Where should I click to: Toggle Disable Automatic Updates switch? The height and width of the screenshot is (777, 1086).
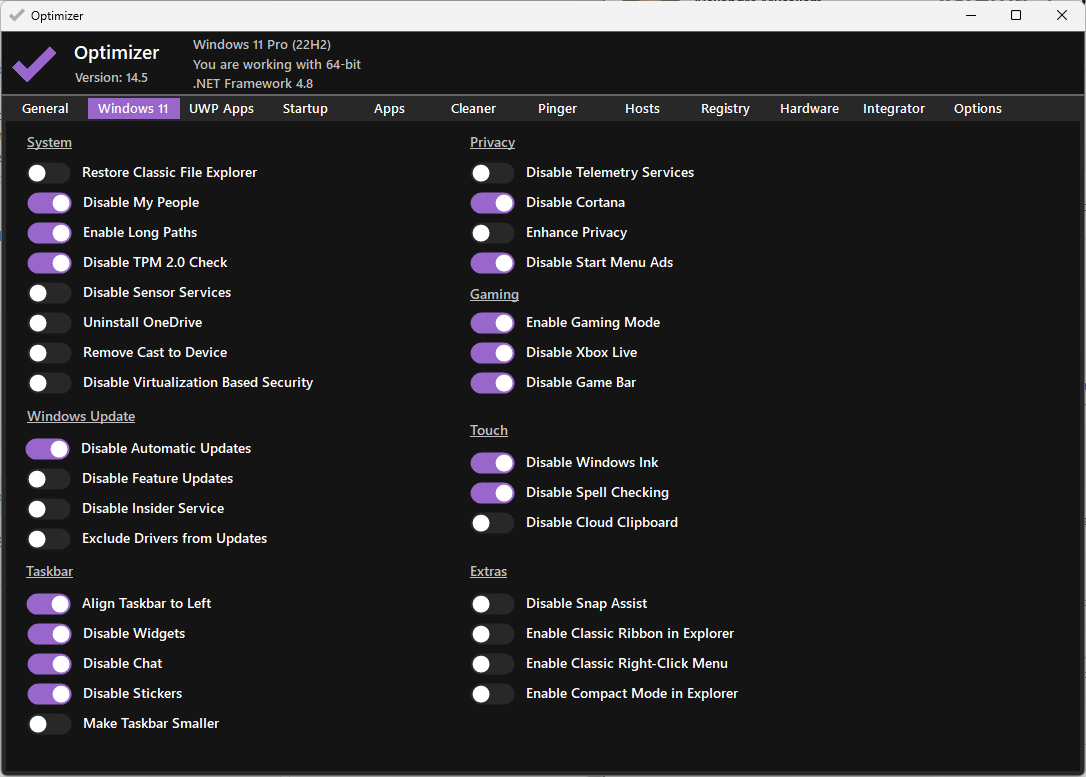pos(48,449)
